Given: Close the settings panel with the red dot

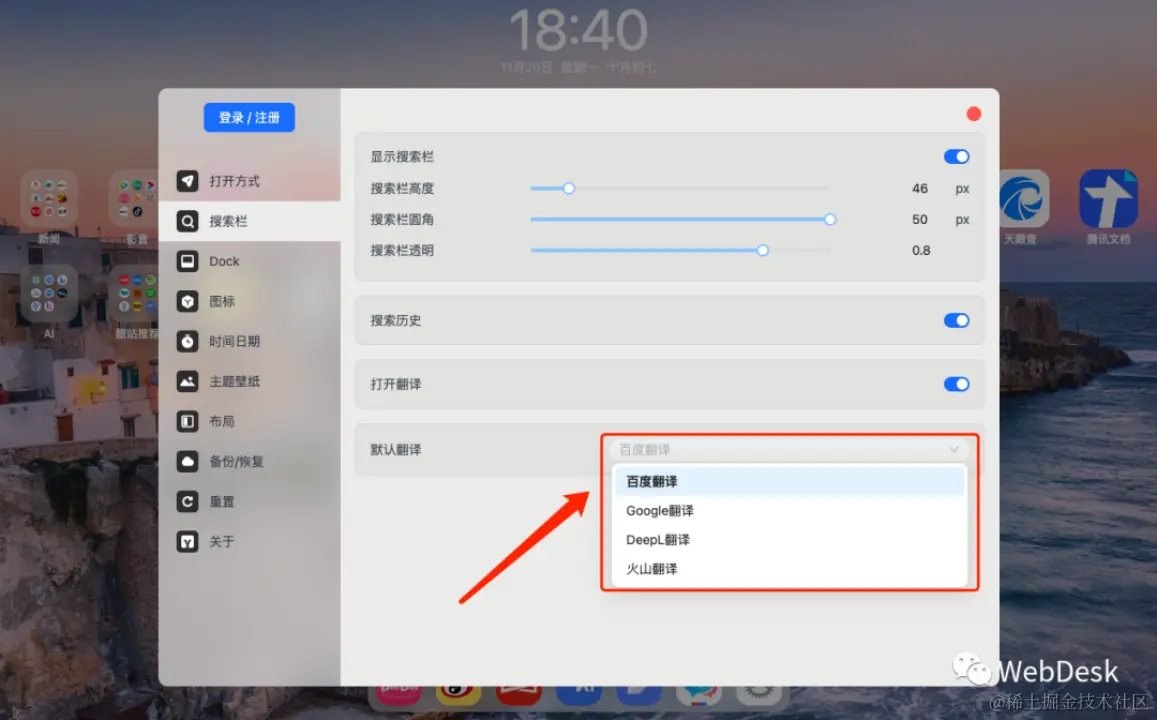Looking at the screenshot, I should [x=973, y=114].
